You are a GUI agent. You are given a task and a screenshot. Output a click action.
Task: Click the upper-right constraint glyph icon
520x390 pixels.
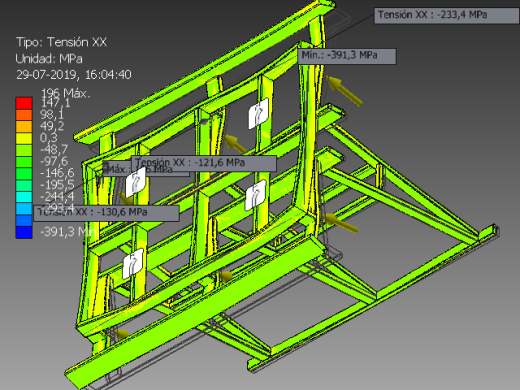[258, 113]
